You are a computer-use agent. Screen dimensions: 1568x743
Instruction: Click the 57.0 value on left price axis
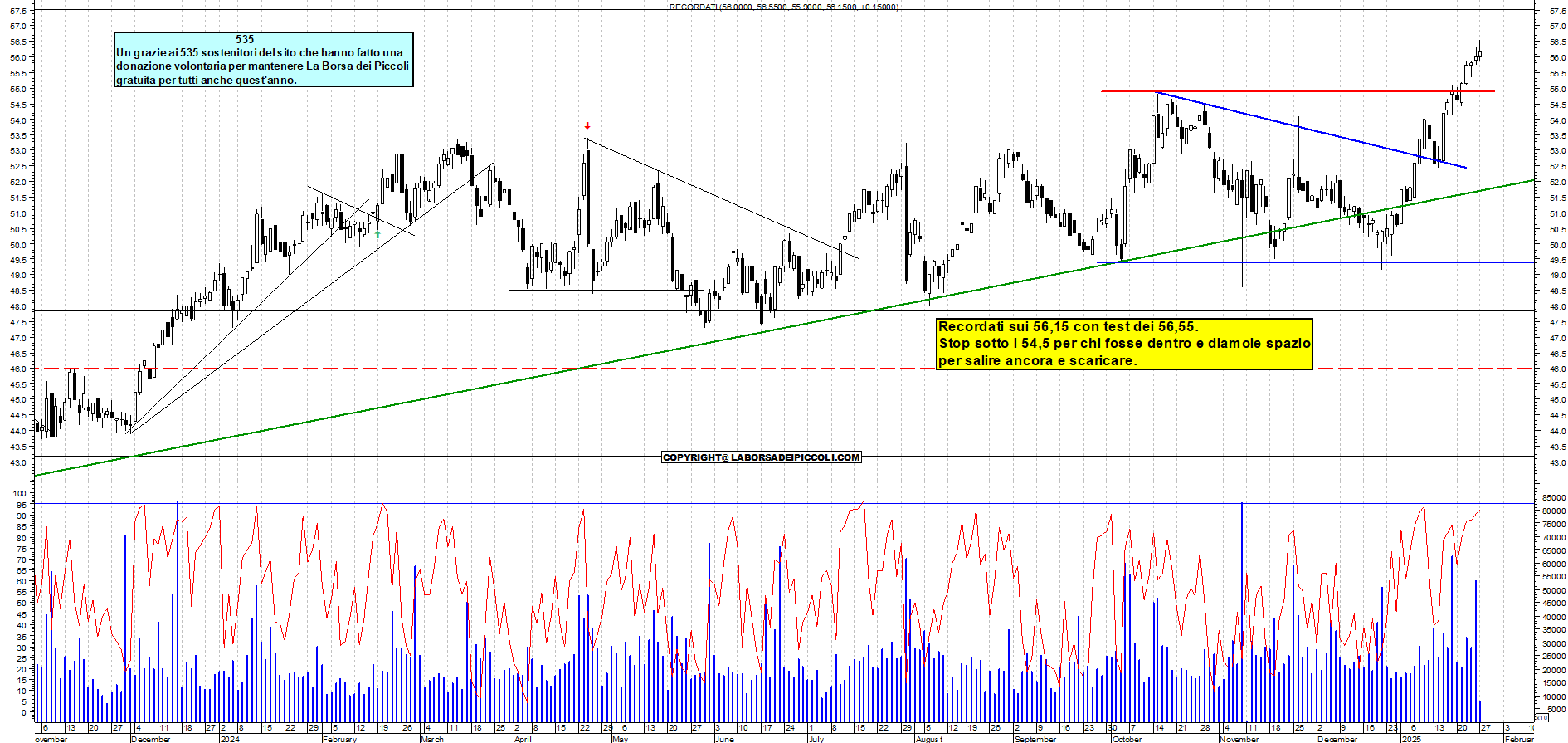17,26
